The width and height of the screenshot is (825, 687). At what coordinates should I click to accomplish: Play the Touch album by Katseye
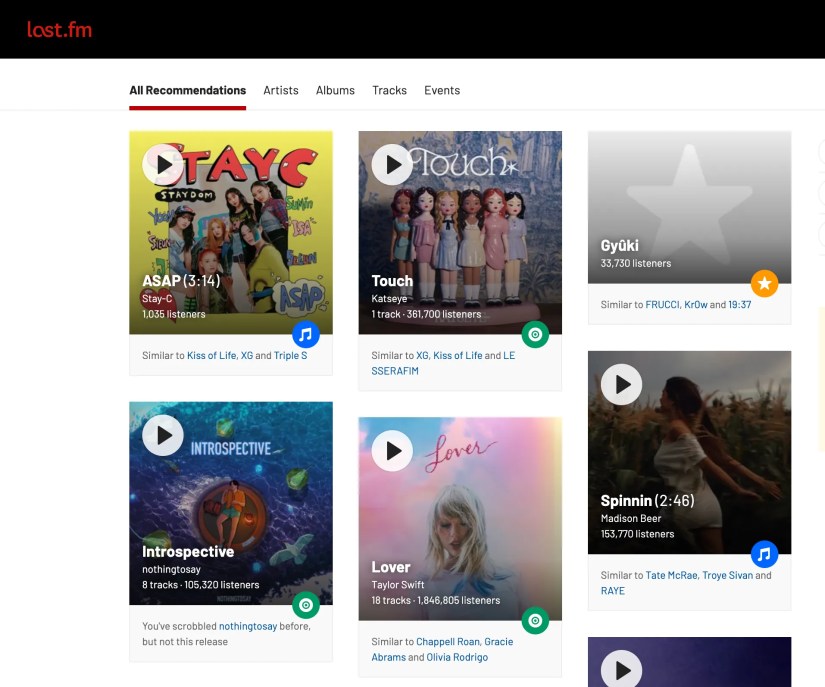pos(392,164)
